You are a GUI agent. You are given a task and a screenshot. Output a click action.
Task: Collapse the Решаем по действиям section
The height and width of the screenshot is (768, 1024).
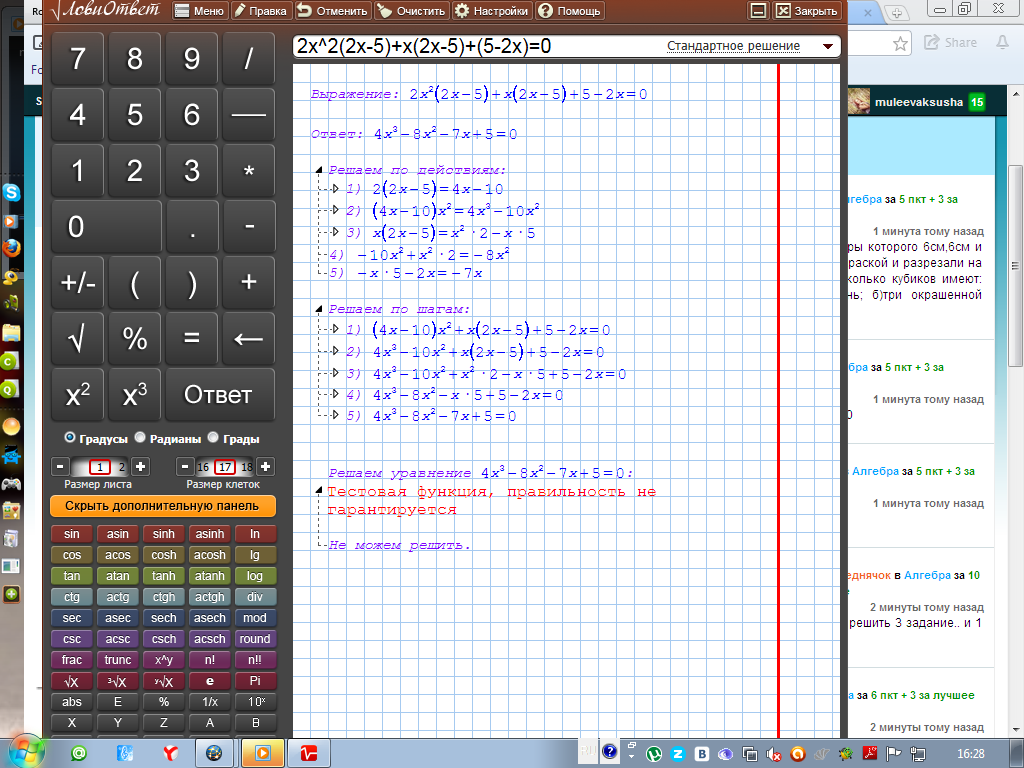(x=319, y=170)
